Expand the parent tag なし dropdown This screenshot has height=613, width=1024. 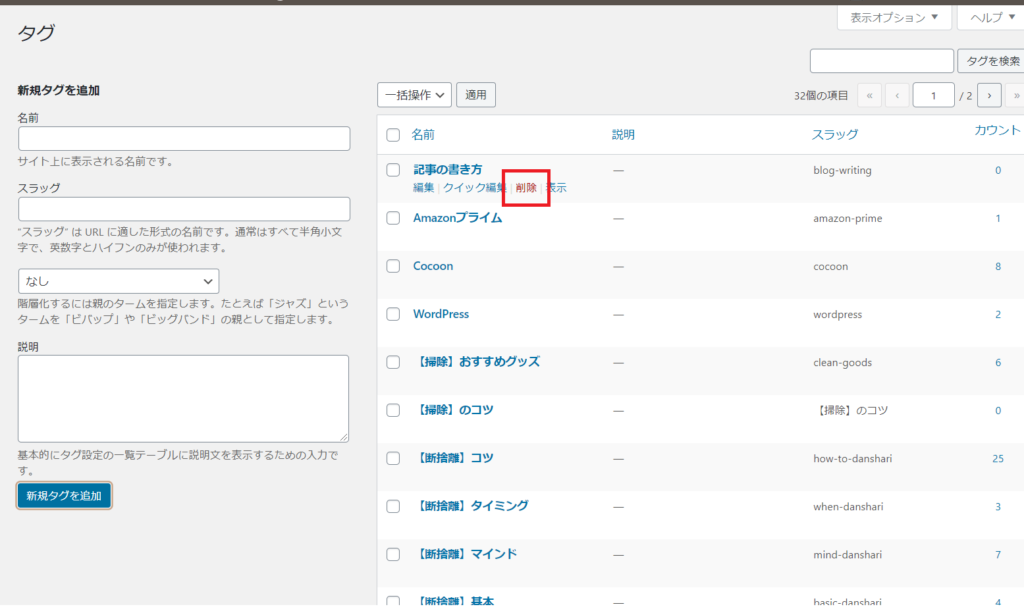pyautogui.click(x=118, y=281)
